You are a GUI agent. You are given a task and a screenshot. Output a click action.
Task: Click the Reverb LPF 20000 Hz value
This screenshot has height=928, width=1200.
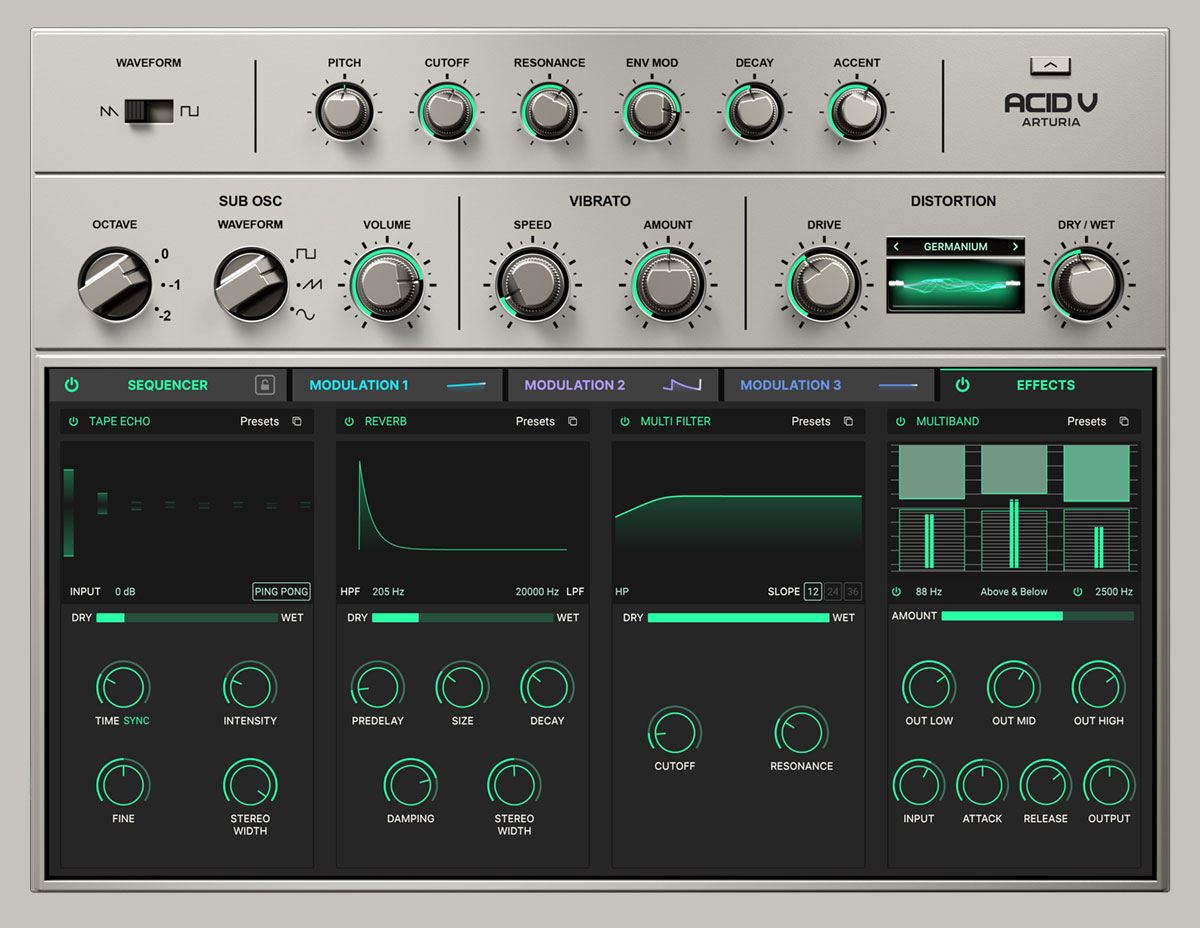[537, 592]
